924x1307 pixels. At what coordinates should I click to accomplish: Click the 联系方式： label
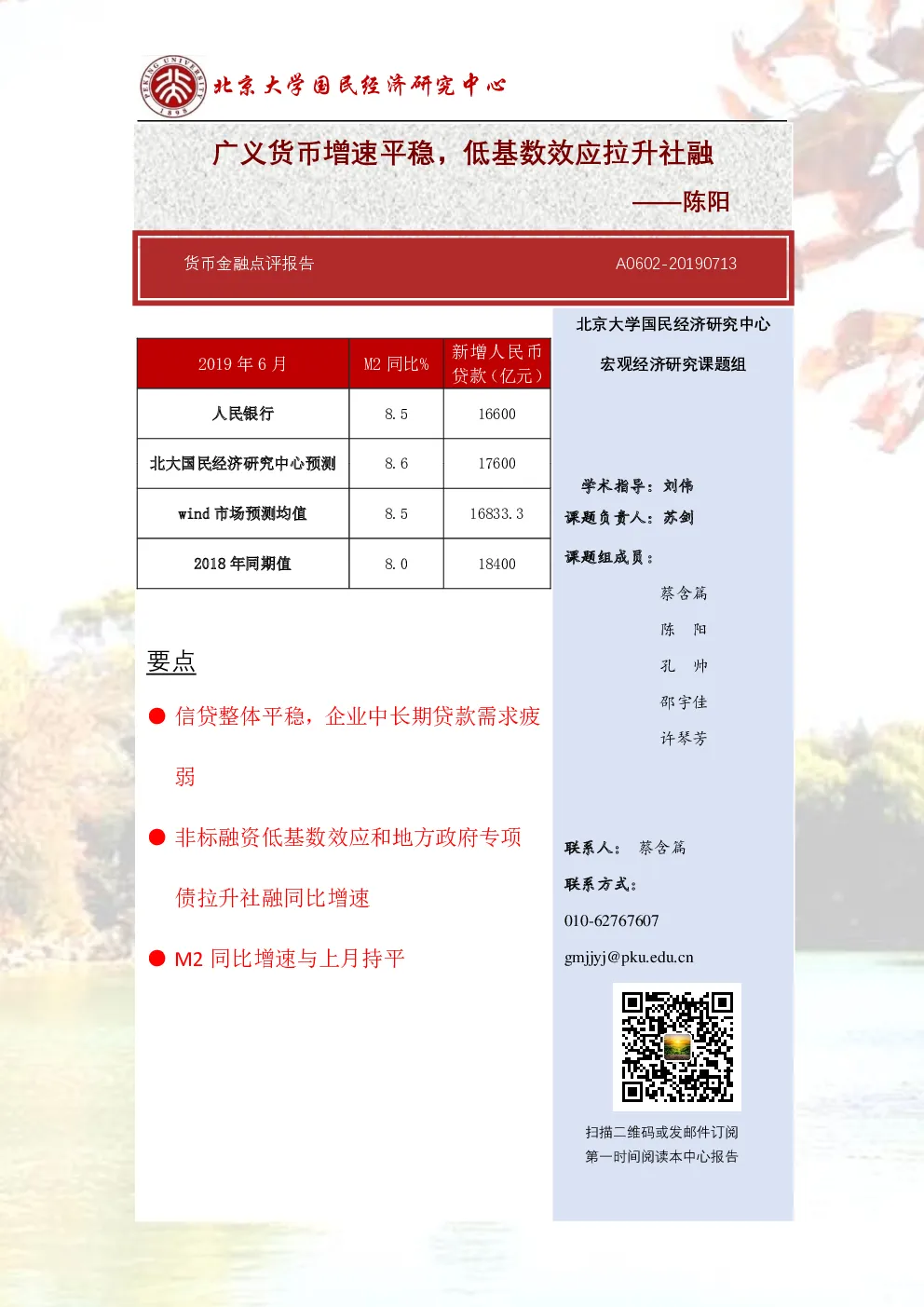click(601, 884)
